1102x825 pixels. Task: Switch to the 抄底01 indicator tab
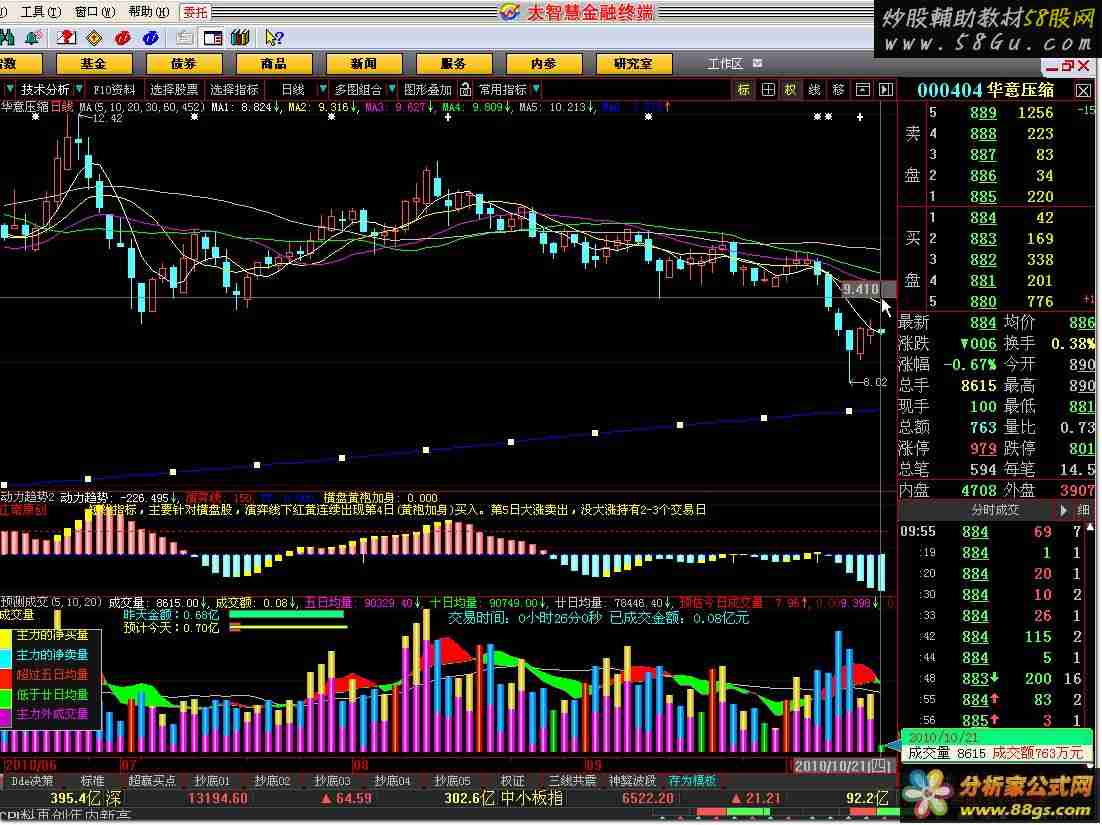coord(212,780)
